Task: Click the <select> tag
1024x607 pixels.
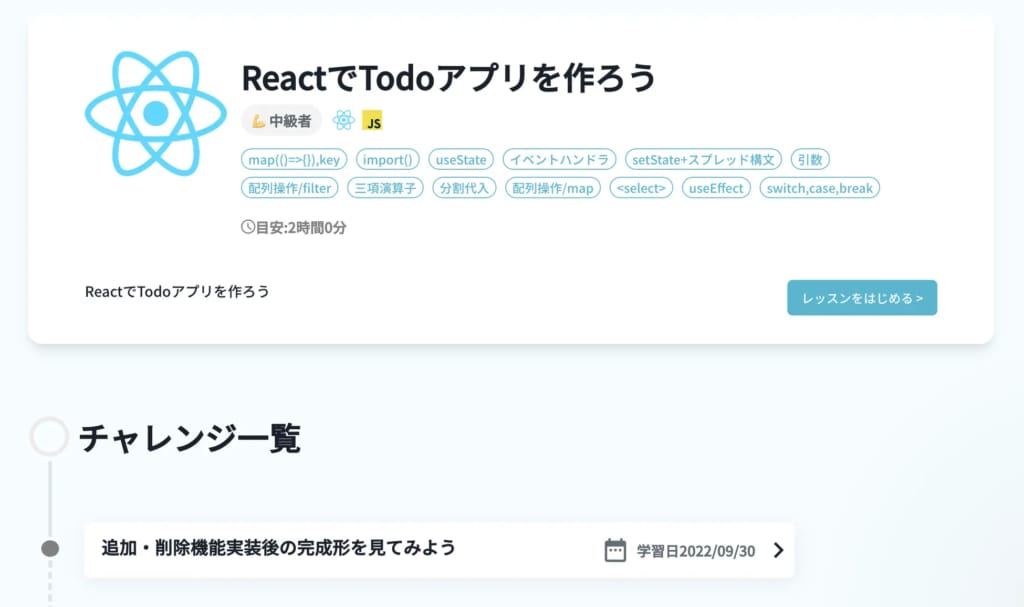Action: tap(641, 188)
